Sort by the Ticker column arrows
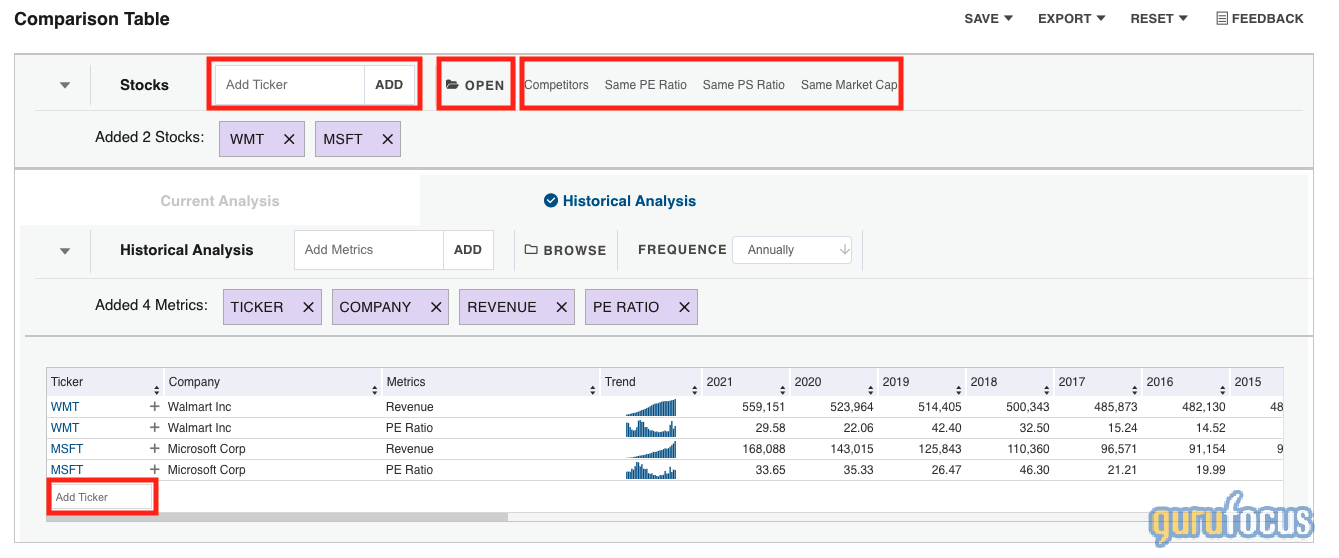The image size is (1339, 558). [156, 390]
